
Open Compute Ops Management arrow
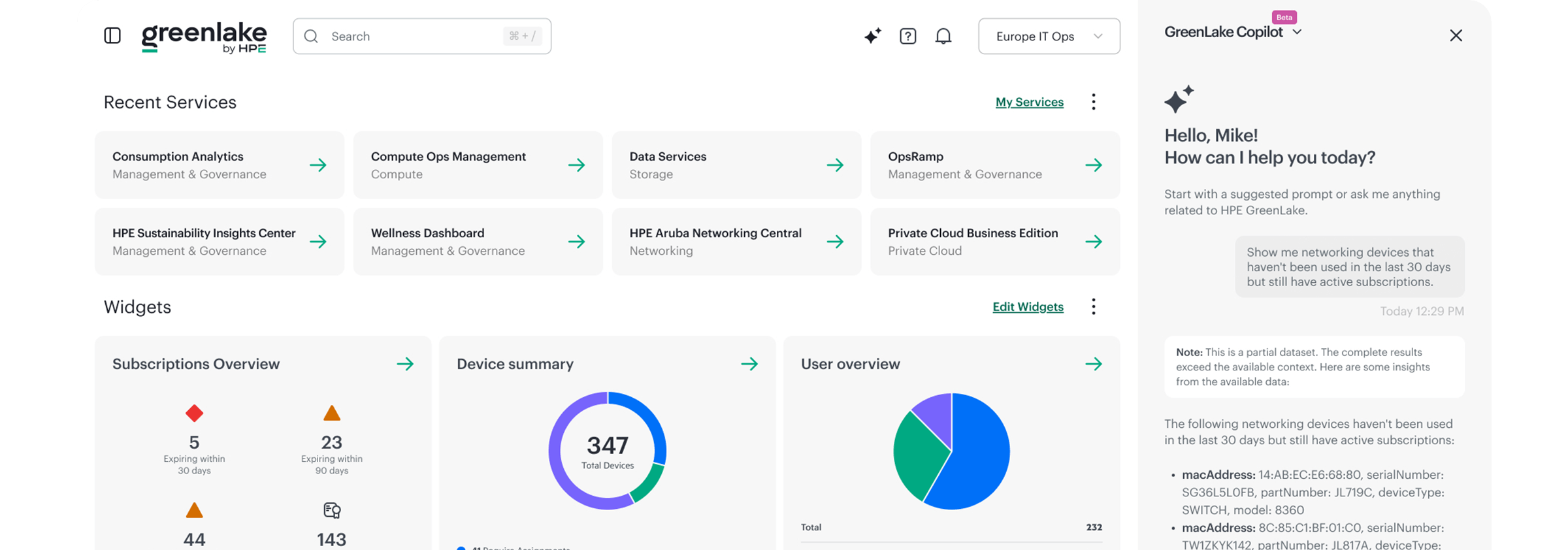(x=577, y=165)
